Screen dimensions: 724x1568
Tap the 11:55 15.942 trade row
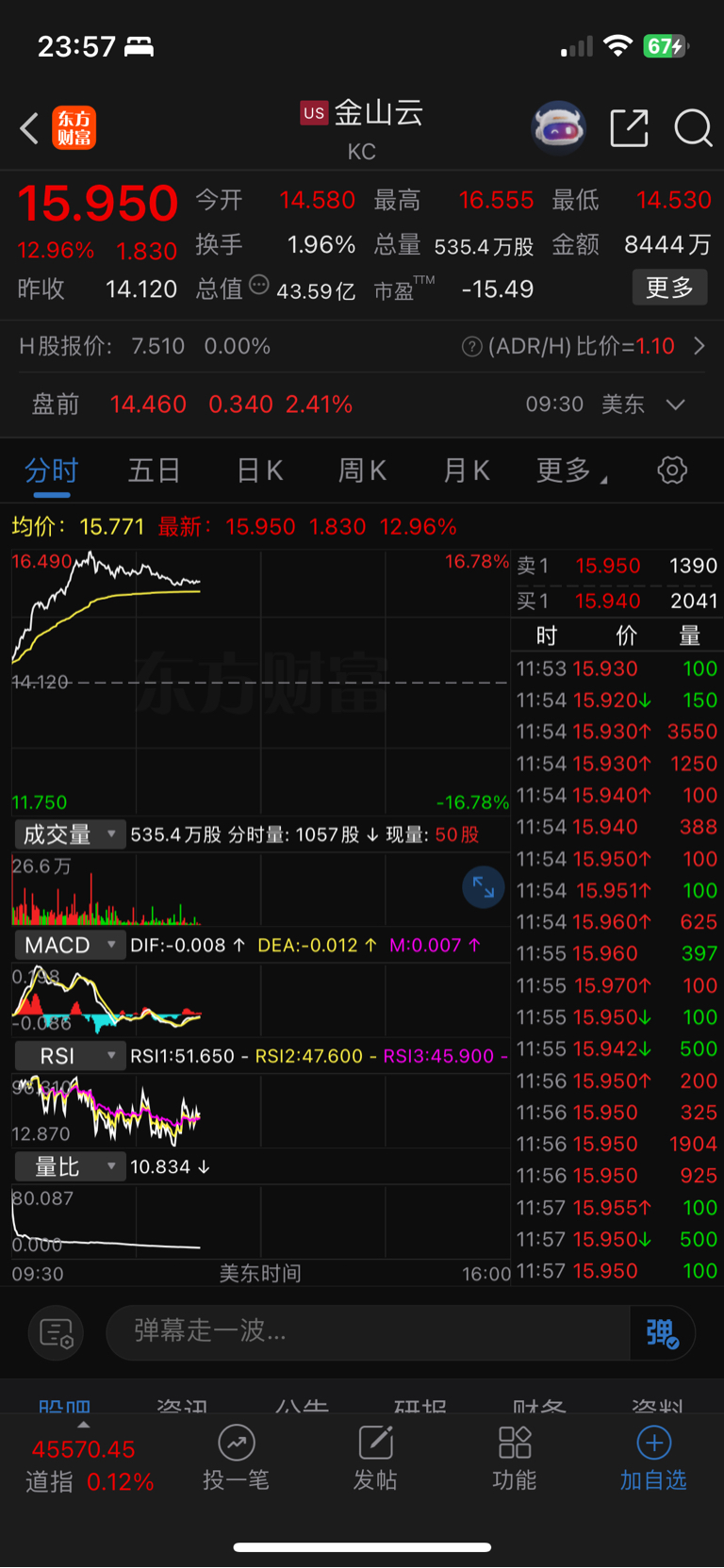click(617, 1048)
